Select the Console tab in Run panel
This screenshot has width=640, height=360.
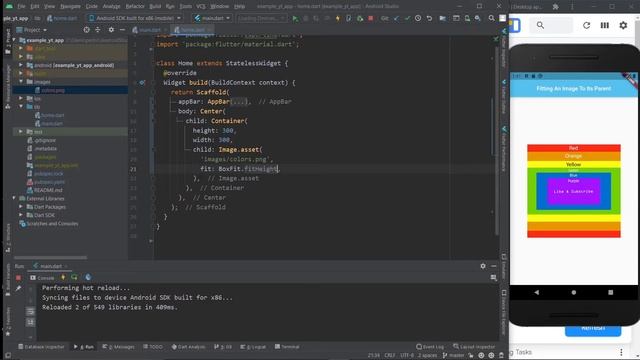click(42, 278)
